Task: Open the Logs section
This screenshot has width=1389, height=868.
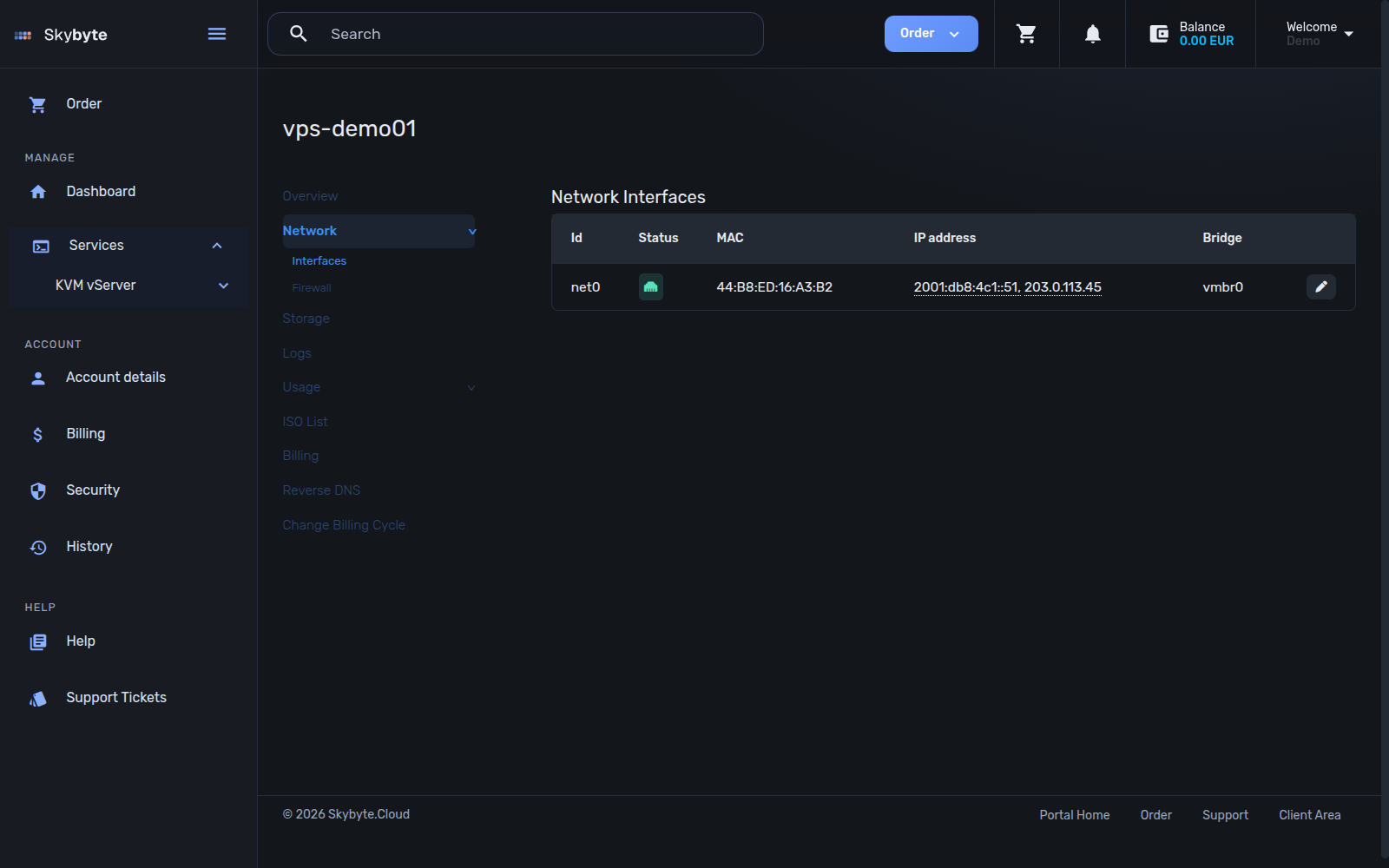Action: coord(297,353)
